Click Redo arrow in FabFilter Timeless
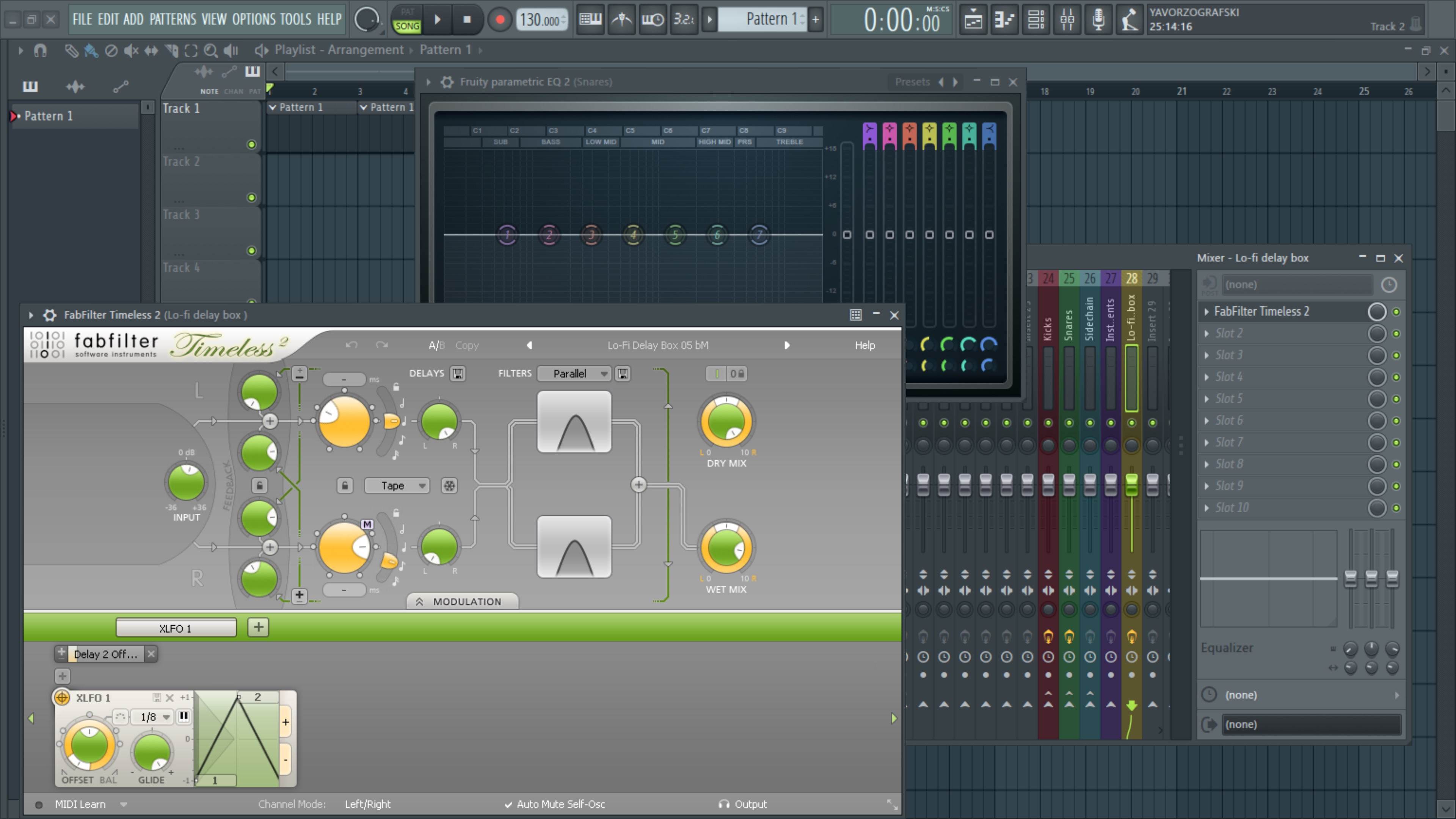The image size is (1456, 819). tap(381, 345)
